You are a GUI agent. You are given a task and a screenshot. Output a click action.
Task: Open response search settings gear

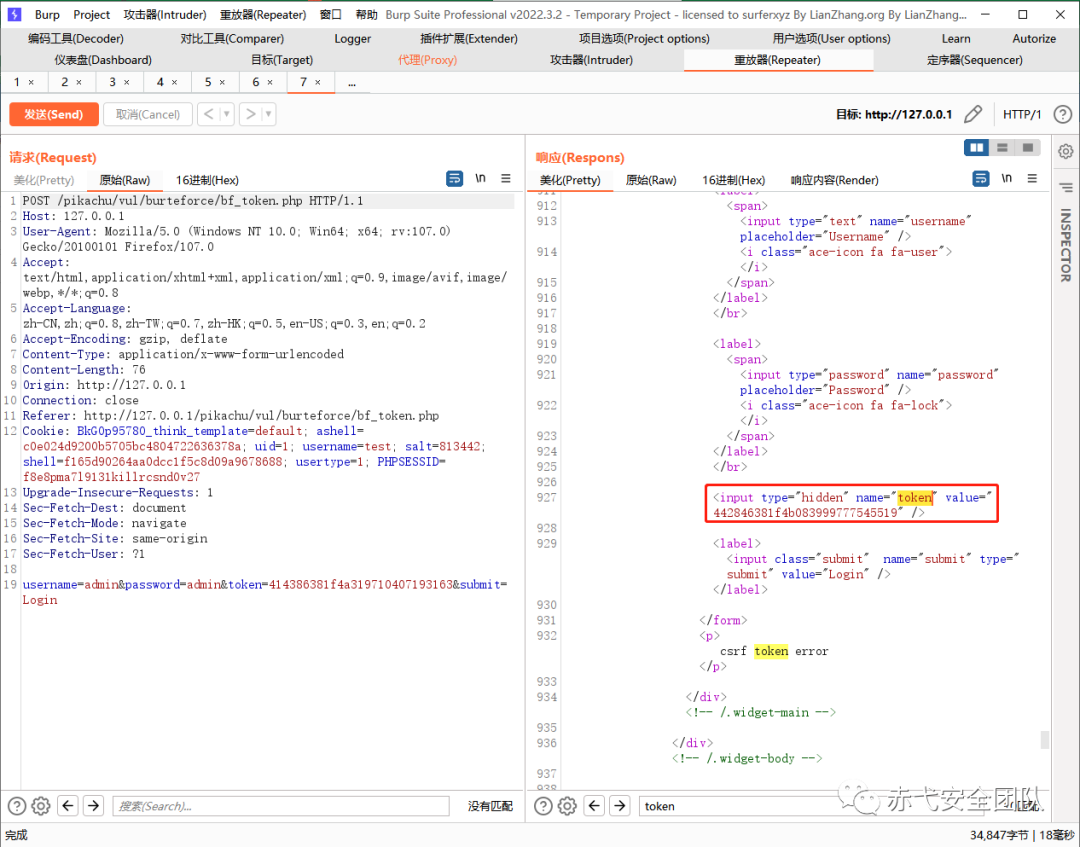tap(567, 806)
